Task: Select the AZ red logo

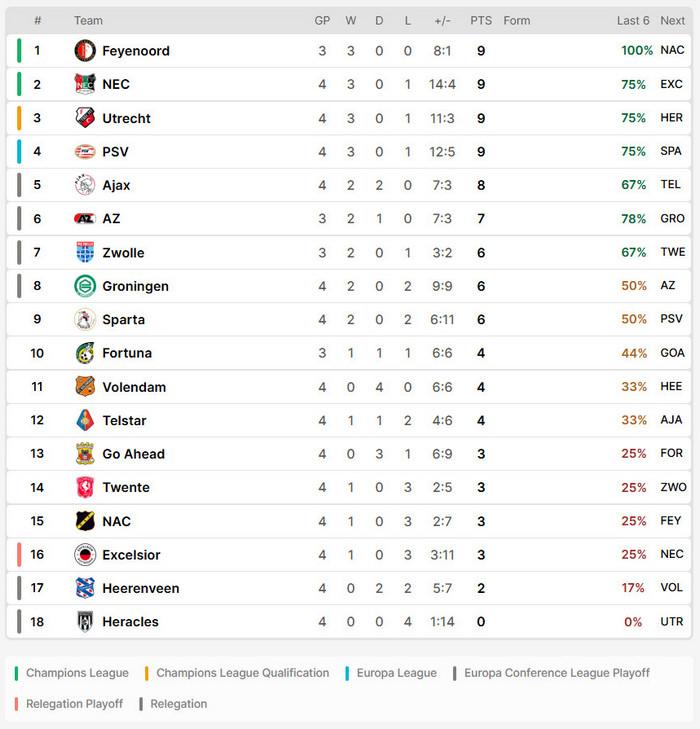Action: point(85,219)
